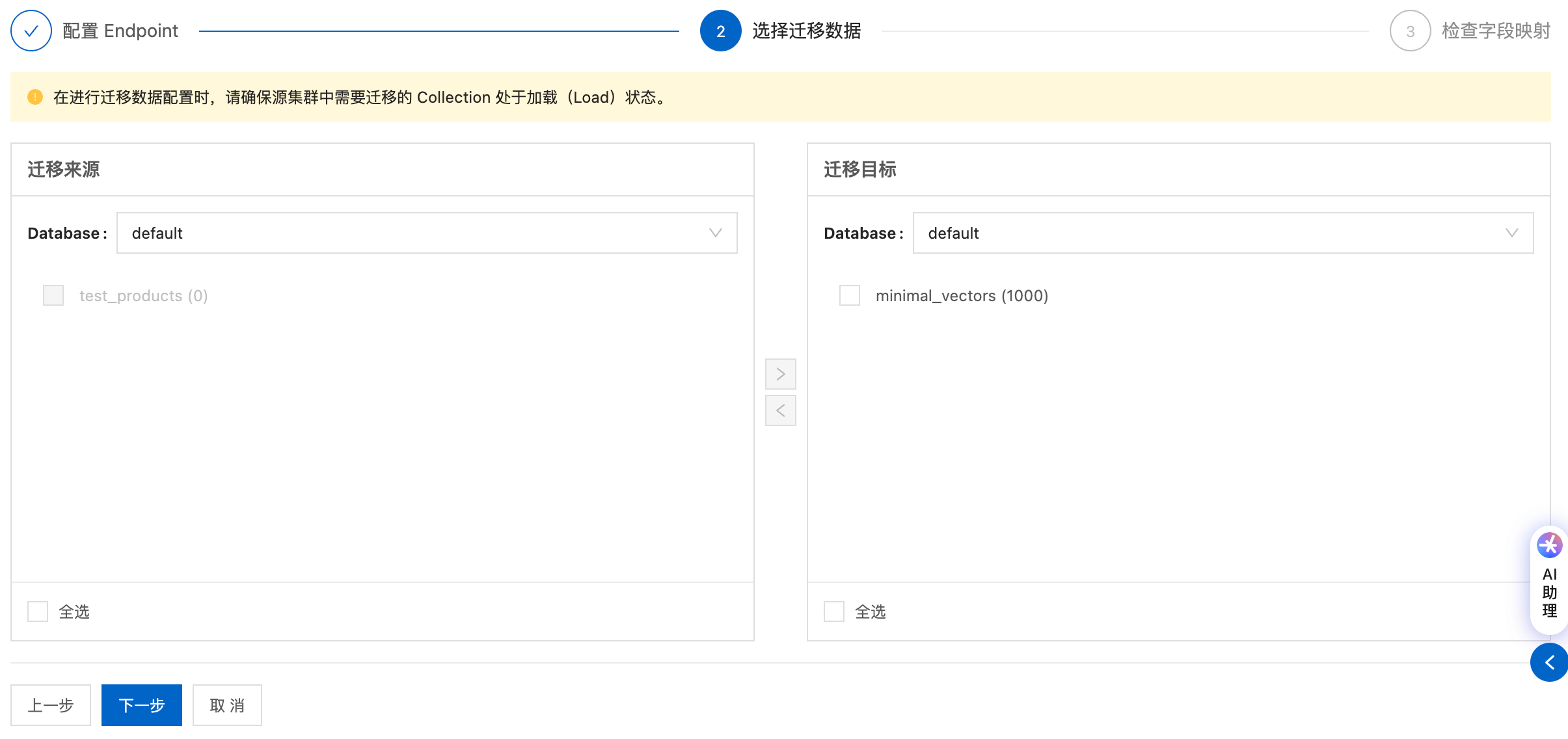The height and width of the screenshot is (739, 1568).
Task: Check the minimal_vectors collection checkbox
Action: point(849,295)
